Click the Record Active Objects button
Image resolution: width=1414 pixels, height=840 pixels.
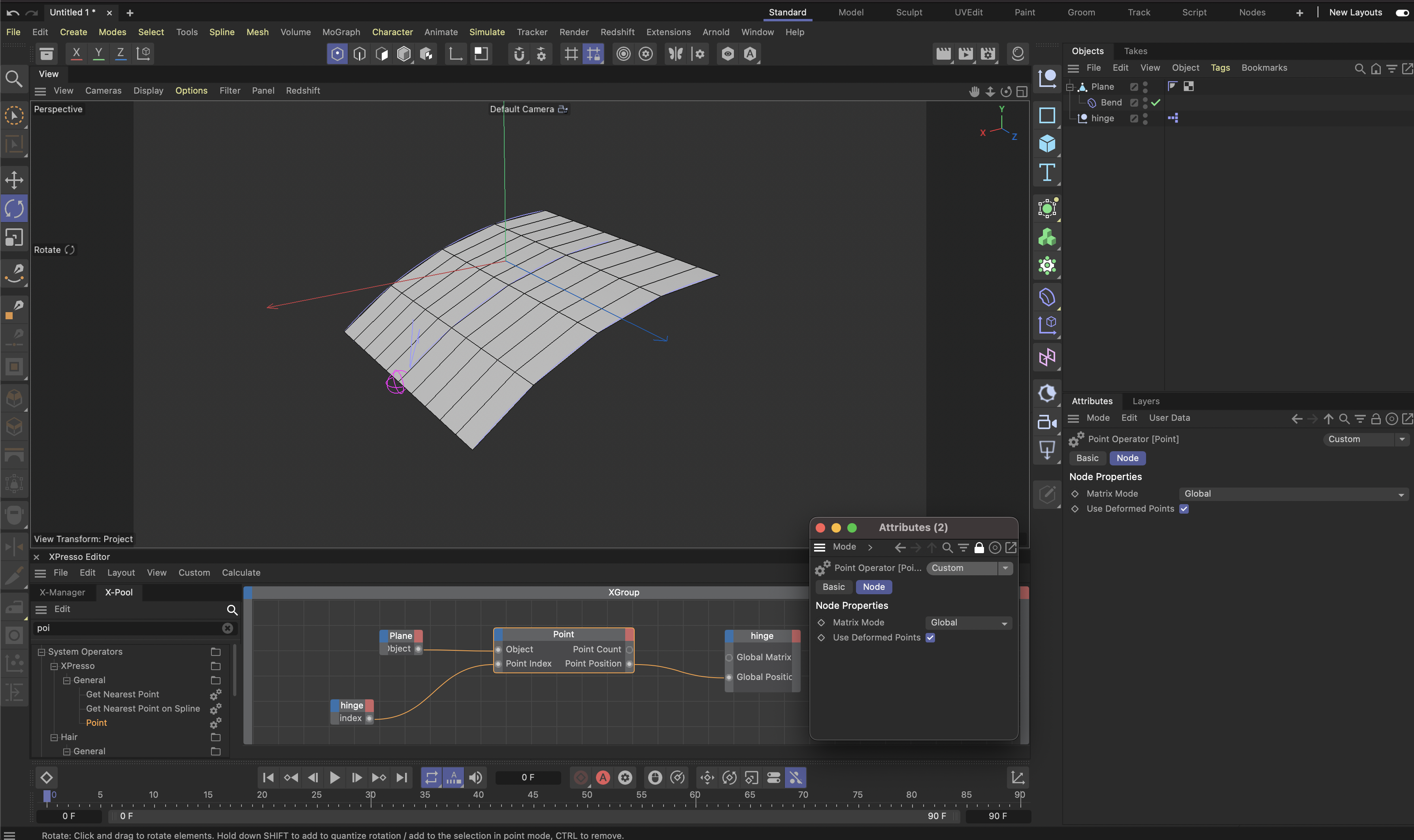(x=581, y=778)
